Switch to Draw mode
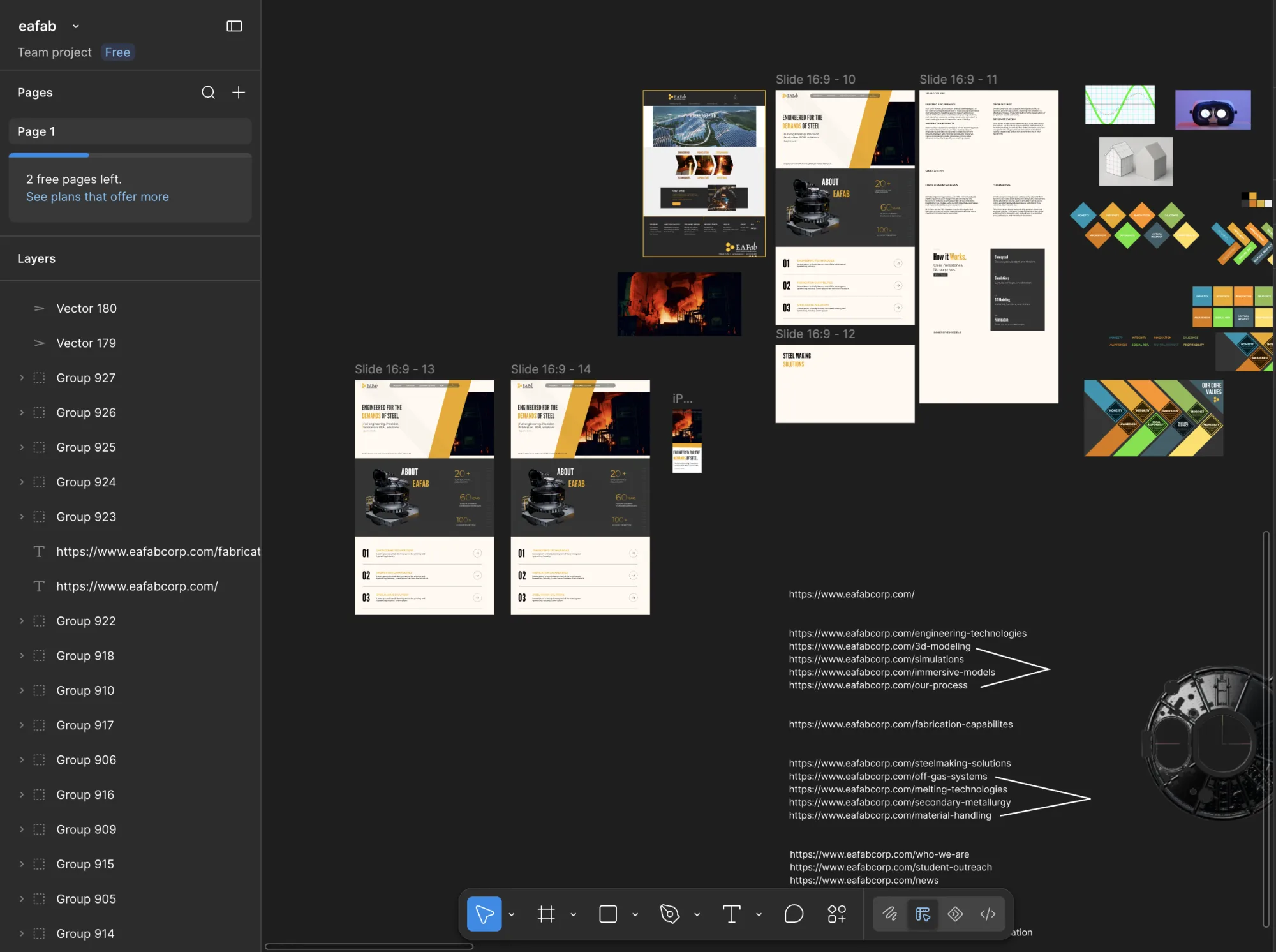Viewport: 1276px width, 952px height. pyautogui.click(x=890, y=914)
